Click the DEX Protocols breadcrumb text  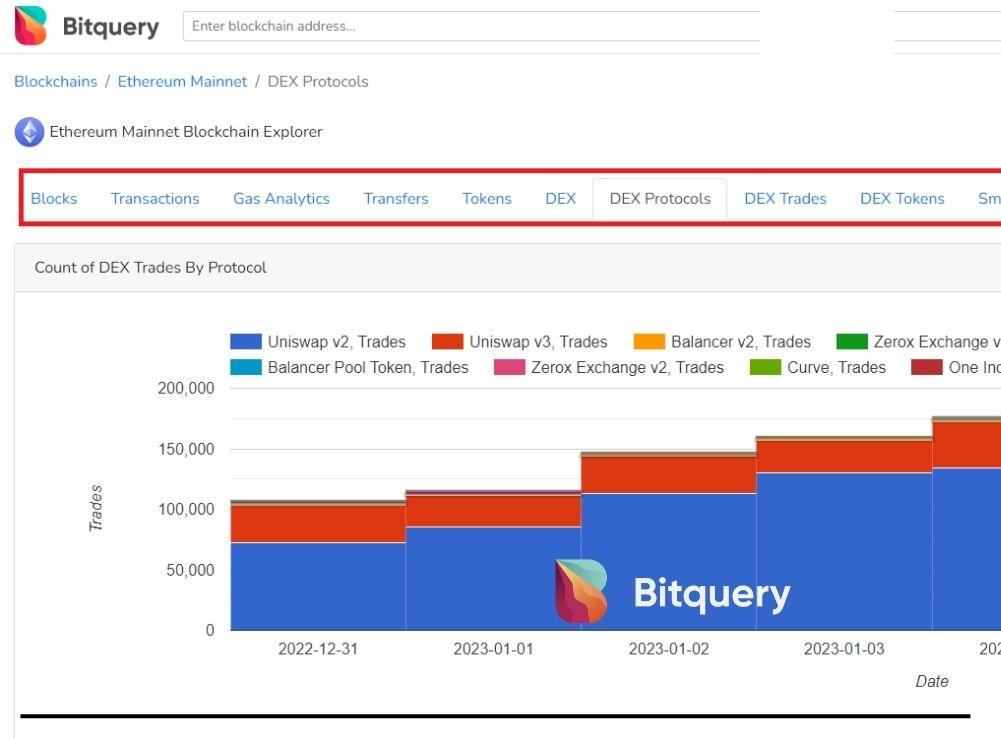pos(318,82)
